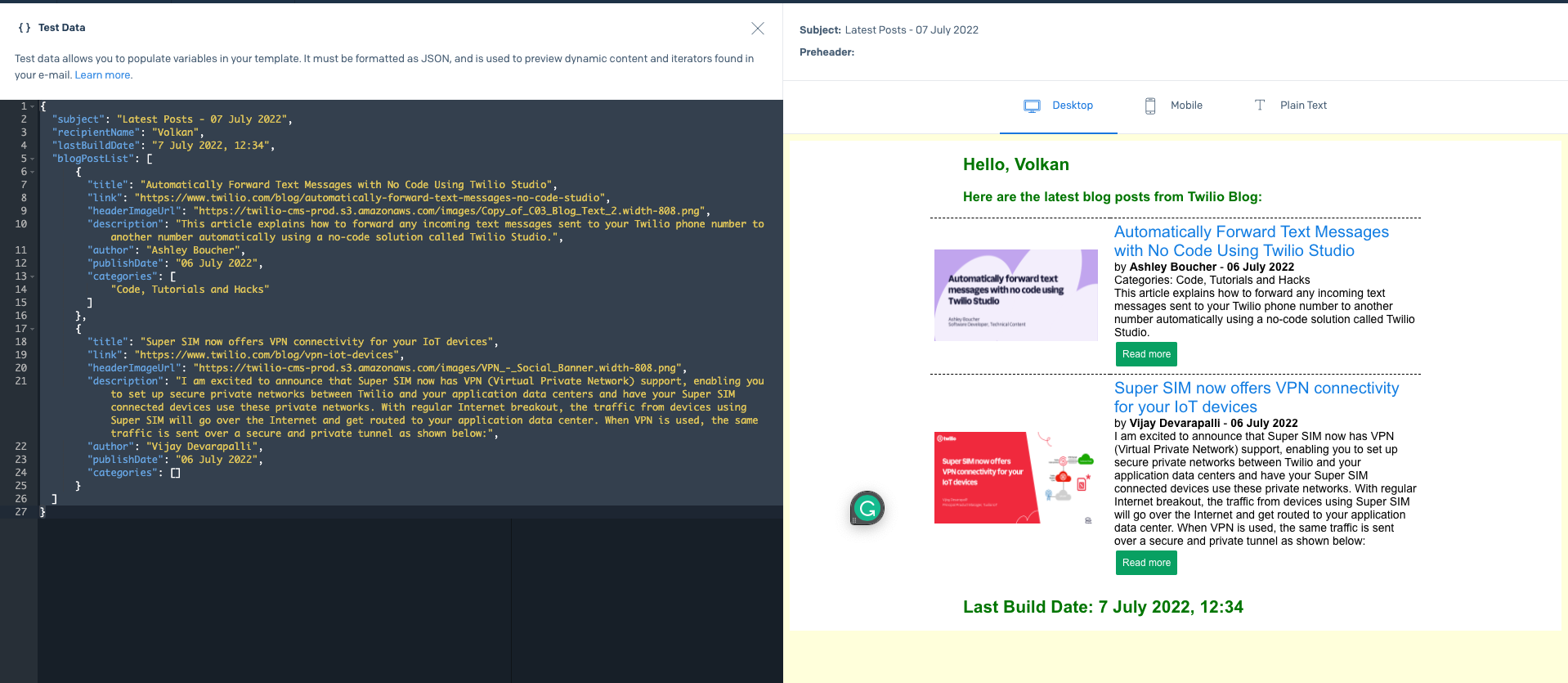Switch to Mobile preview tab
Image resolution: width=1568 pixels, height=683 pixels.
(1174, 106)
